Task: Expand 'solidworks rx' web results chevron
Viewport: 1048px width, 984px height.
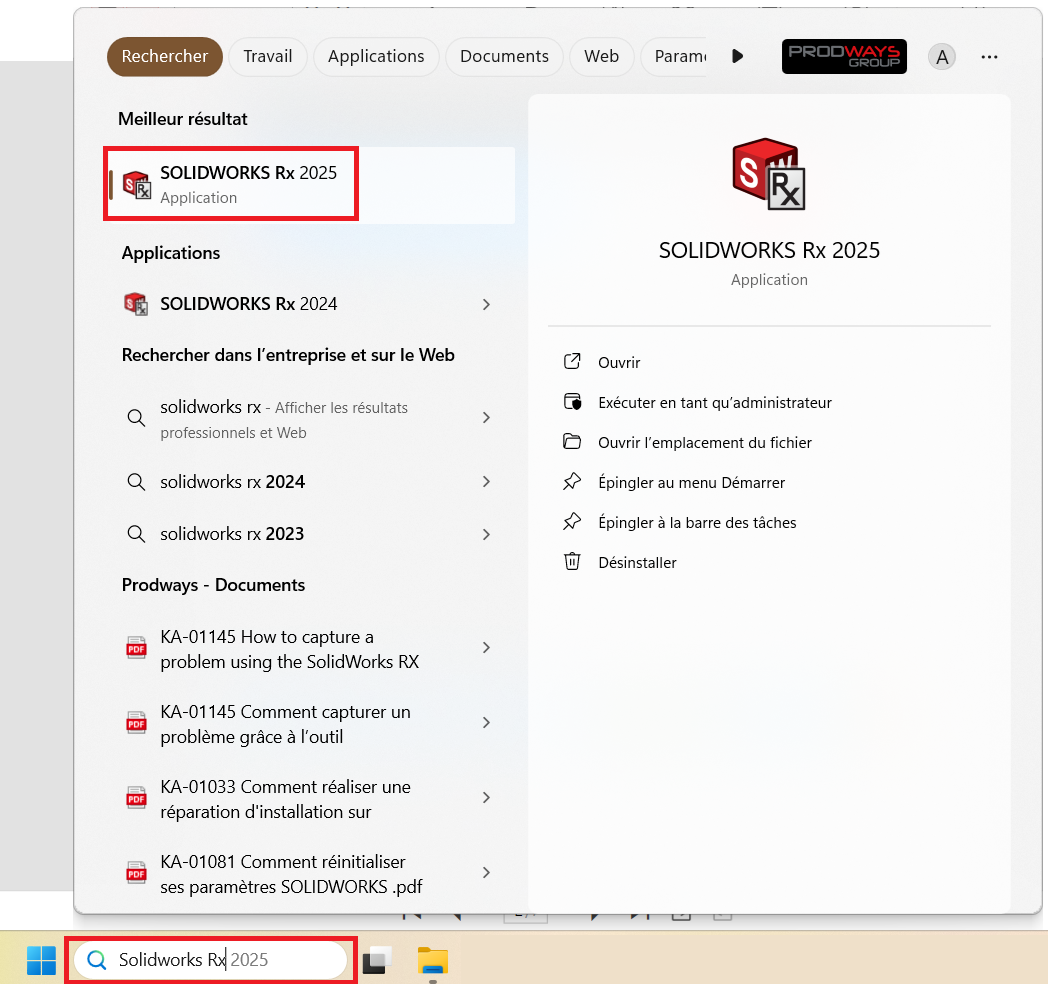Action: click(x=487, y=418)
